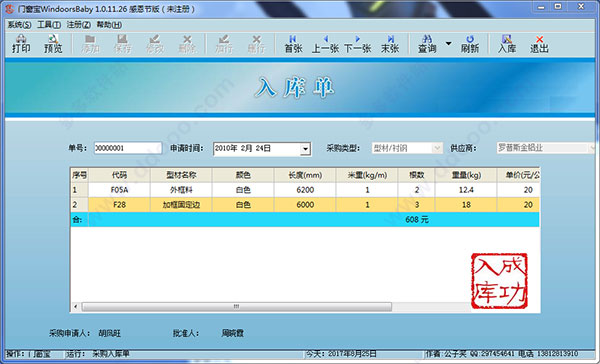This screenshot has width=600, height=364.
Task: Open the 系统(S) menu
Action: [x=19, y=25]
